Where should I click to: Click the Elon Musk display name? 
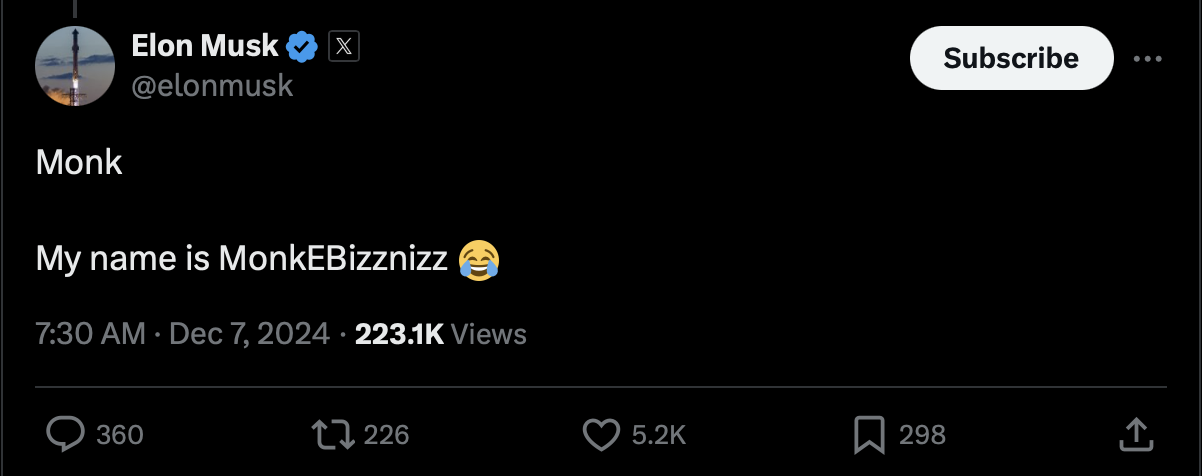tap(205, 45)
